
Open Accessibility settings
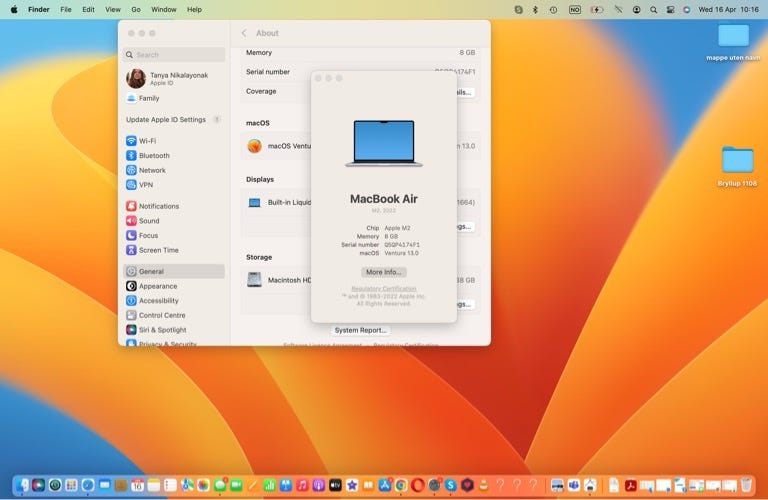coord(158,300)
